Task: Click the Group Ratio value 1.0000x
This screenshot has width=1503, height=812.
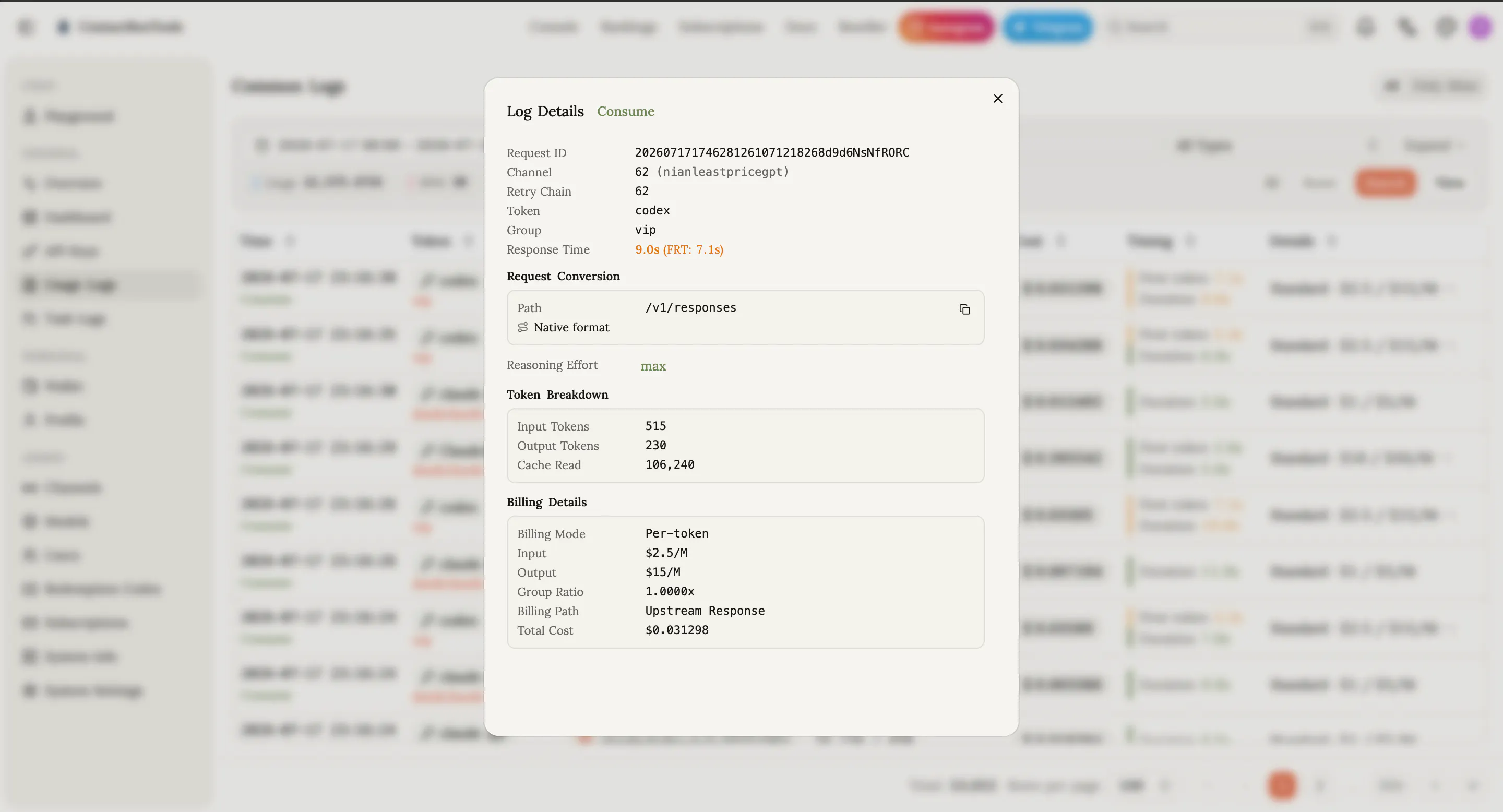Action: pos(670,591)
